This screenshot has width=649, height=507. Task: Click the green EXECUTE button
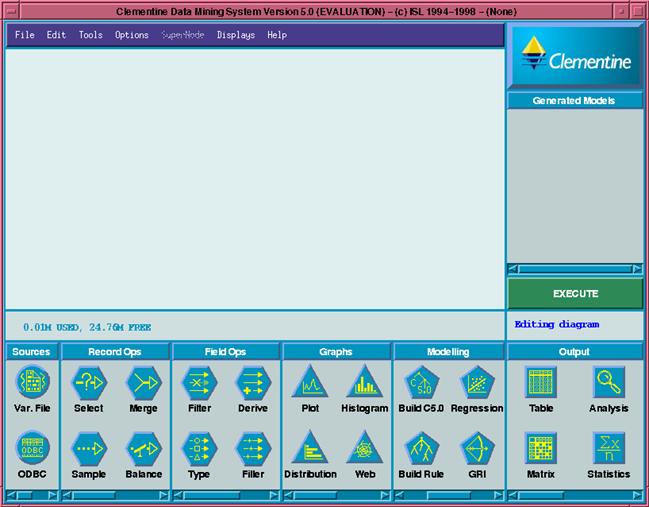[575, 293]
